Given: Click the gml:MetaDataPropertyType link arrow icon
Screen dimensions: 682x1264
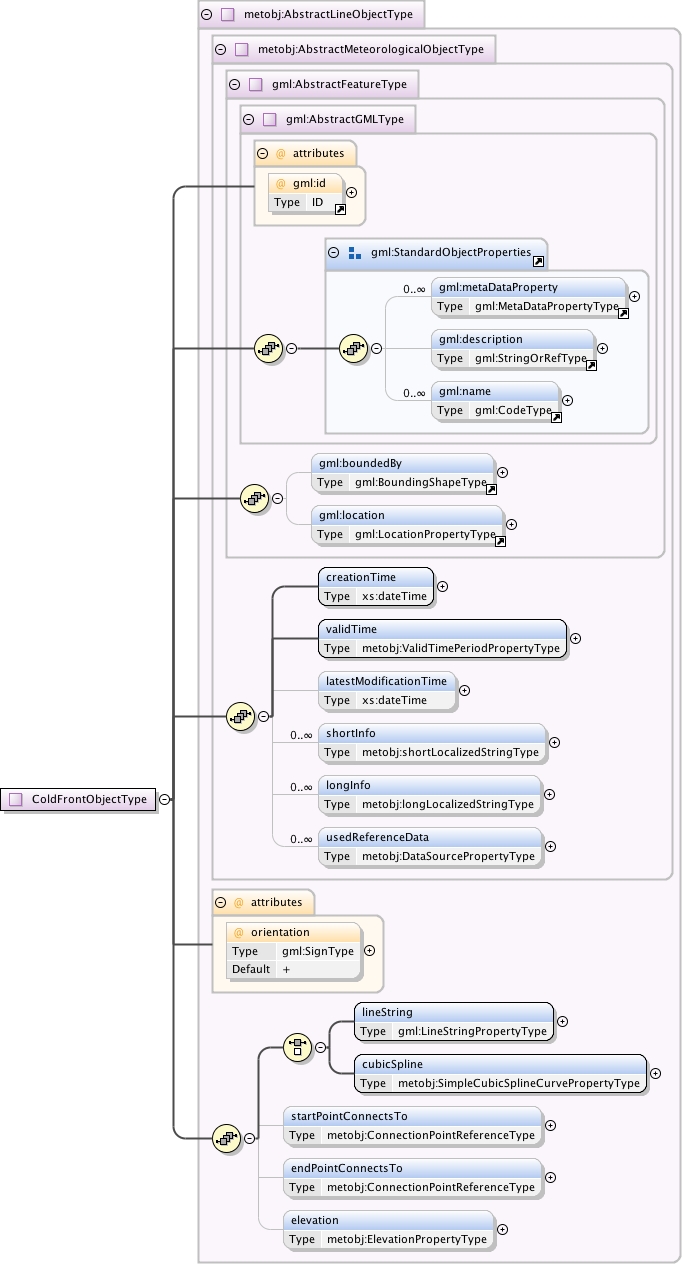Looking at the screenshot, I should (x=623, y=313).
